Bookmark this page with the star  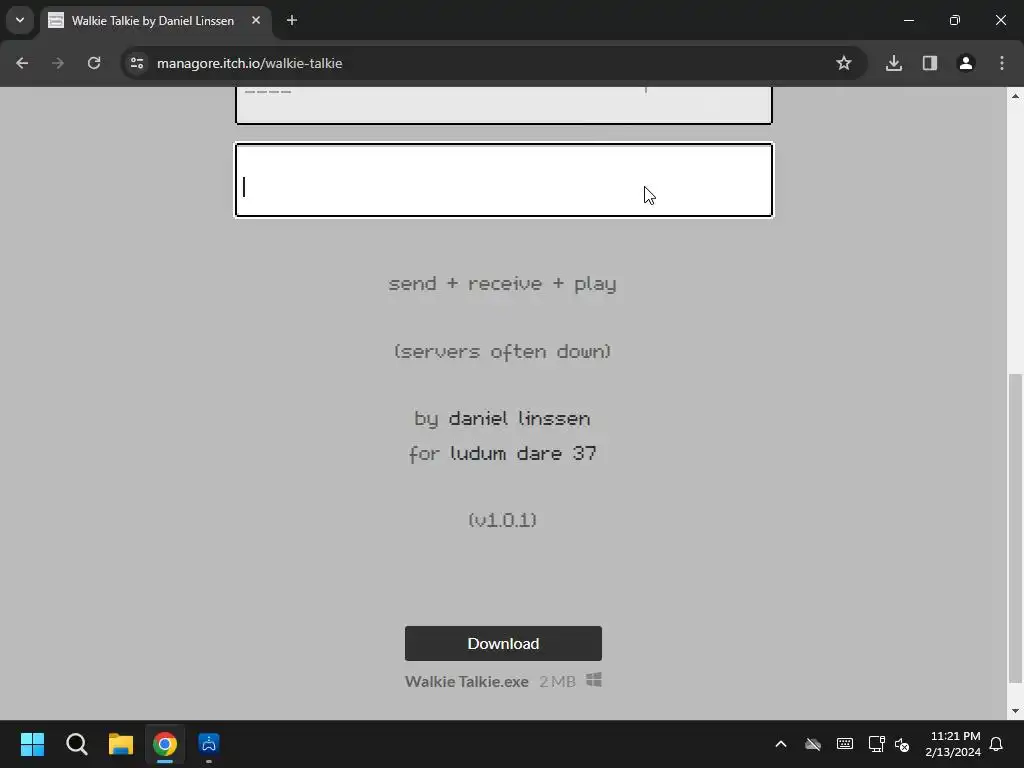click(844, 63)
